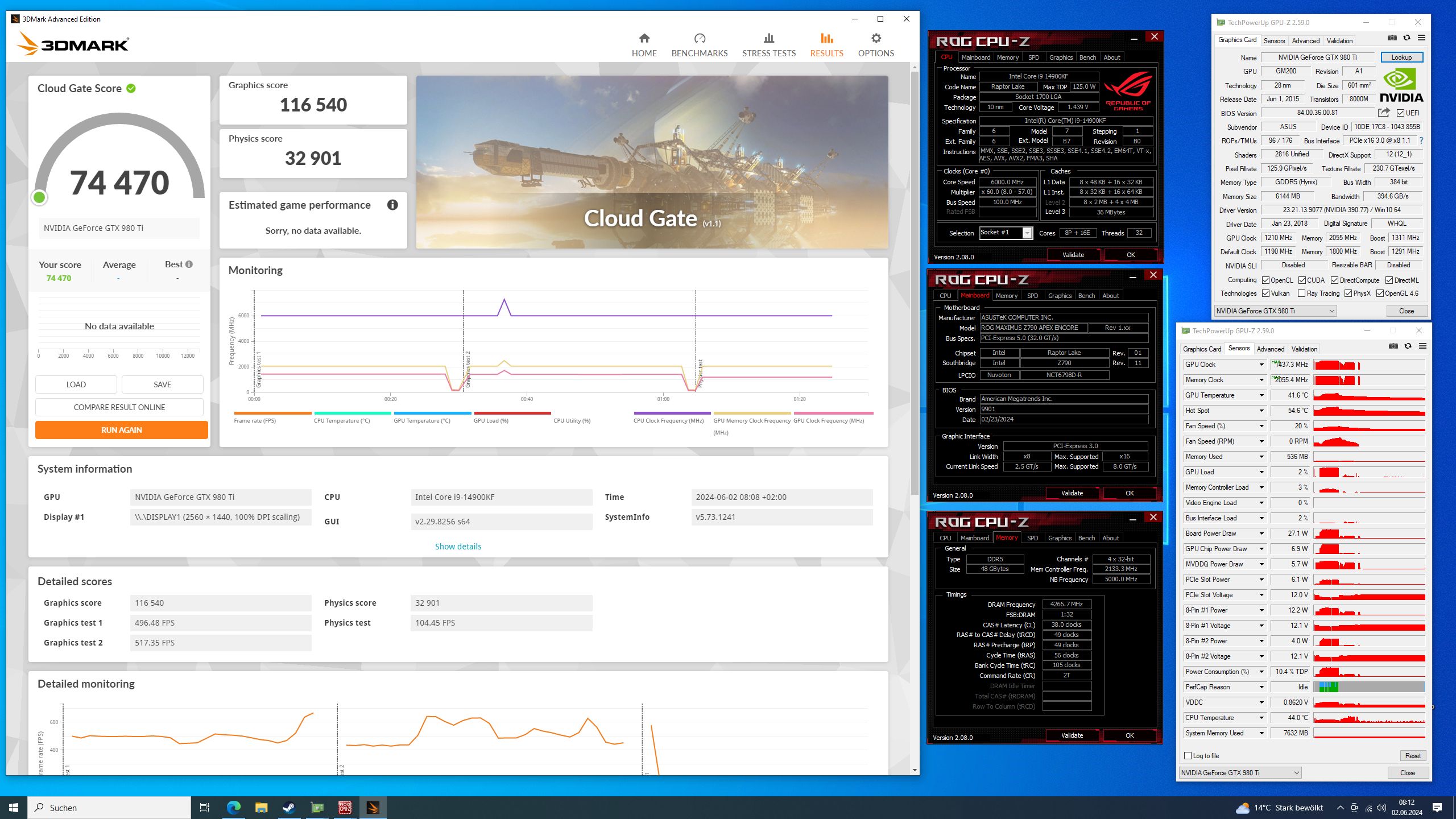This screenshot has width=1456, height=819.
Task: Click the Bus Interface question mark in GPU-Z
Action: pos(1421,140)
